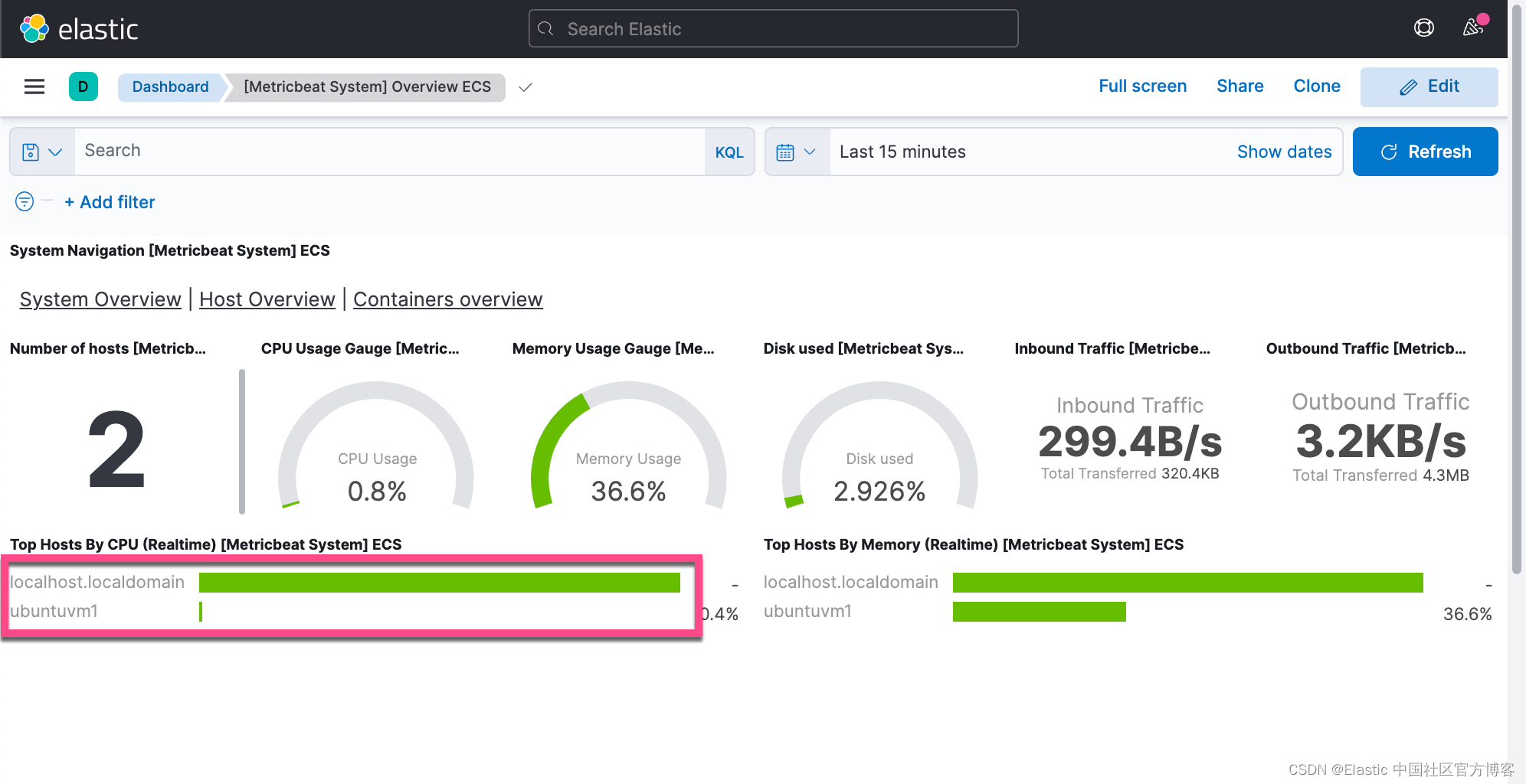Focus the Search Elastic field
This screenshot has width=1526, height=784.
[774, 29]
